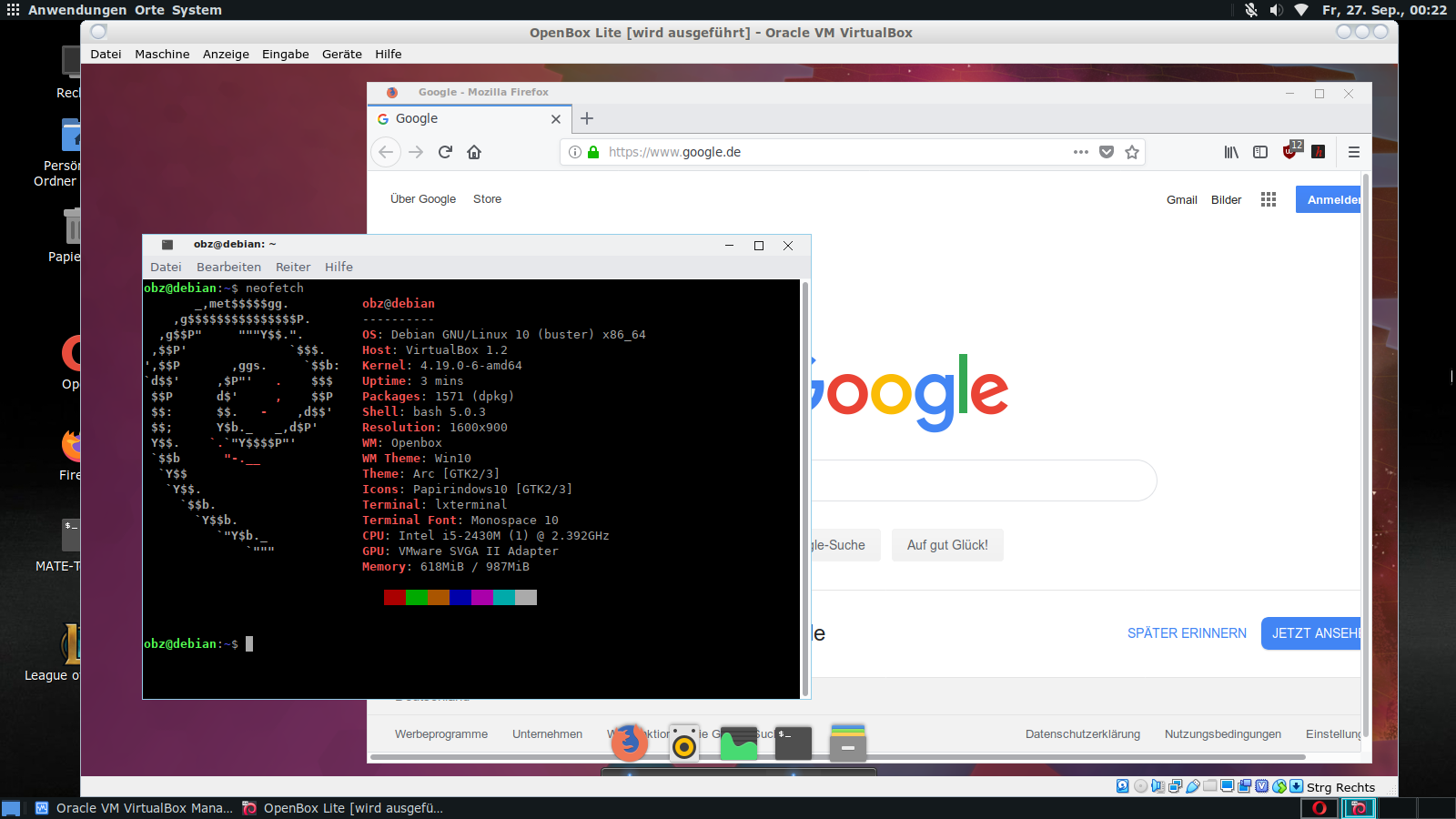This screenshot has height=819, width=1456.
Task: Click VirtualBox optical disc status indicator
Action: pos(1140,786)
